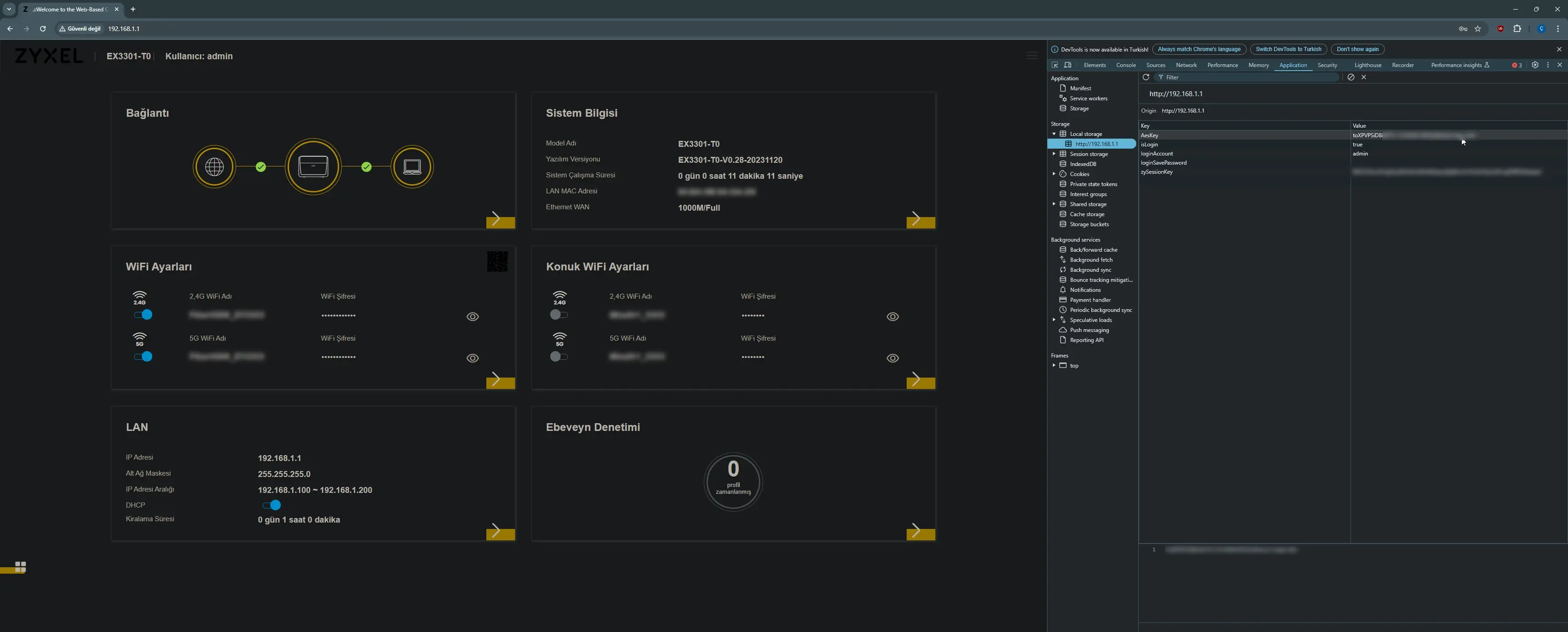Switch to the Network tab
This screenshot has width=1568, height=632.
(1186, 65)
